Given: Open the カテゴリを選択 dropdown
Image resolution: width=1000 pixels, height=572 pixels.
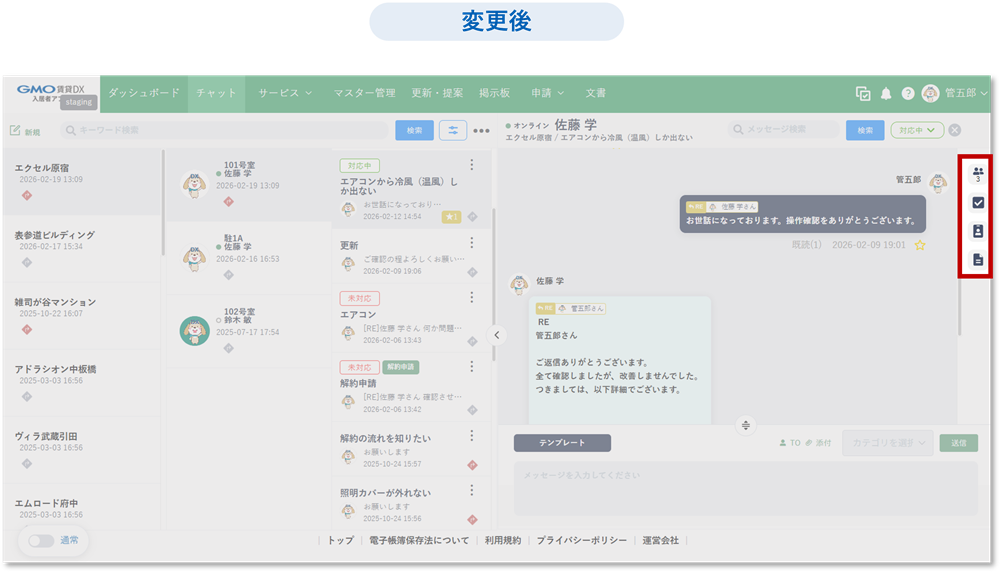Looking at the screenshot, I should point(888,443).
